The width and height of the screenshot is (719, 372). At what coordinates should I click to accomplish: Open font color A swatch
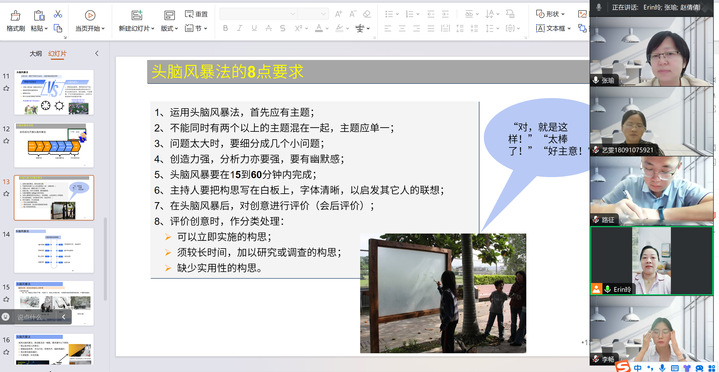(x=319, y=28)
